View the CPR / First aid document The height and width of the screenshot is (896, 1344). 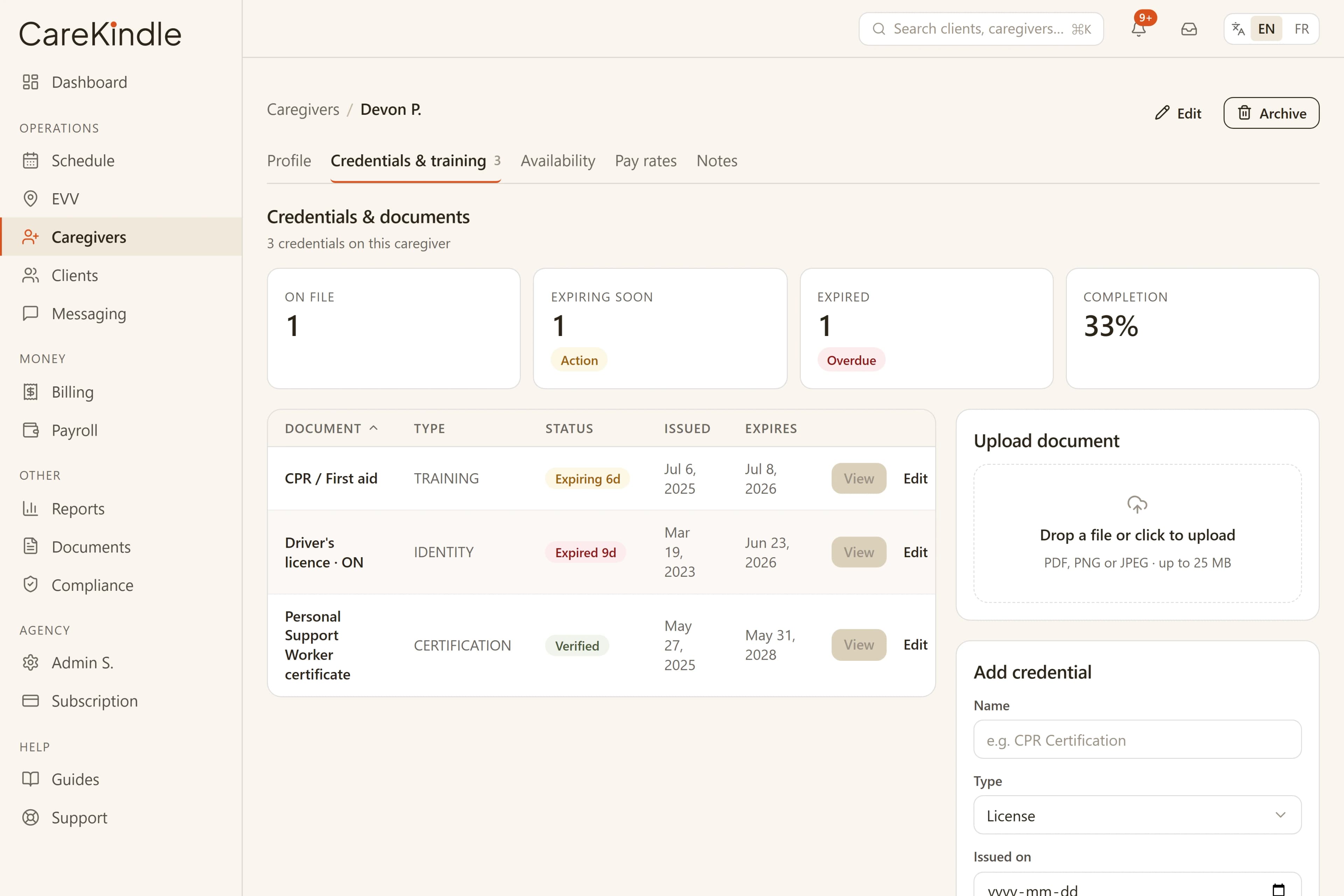pyautogui.click(x=858, y=479)
